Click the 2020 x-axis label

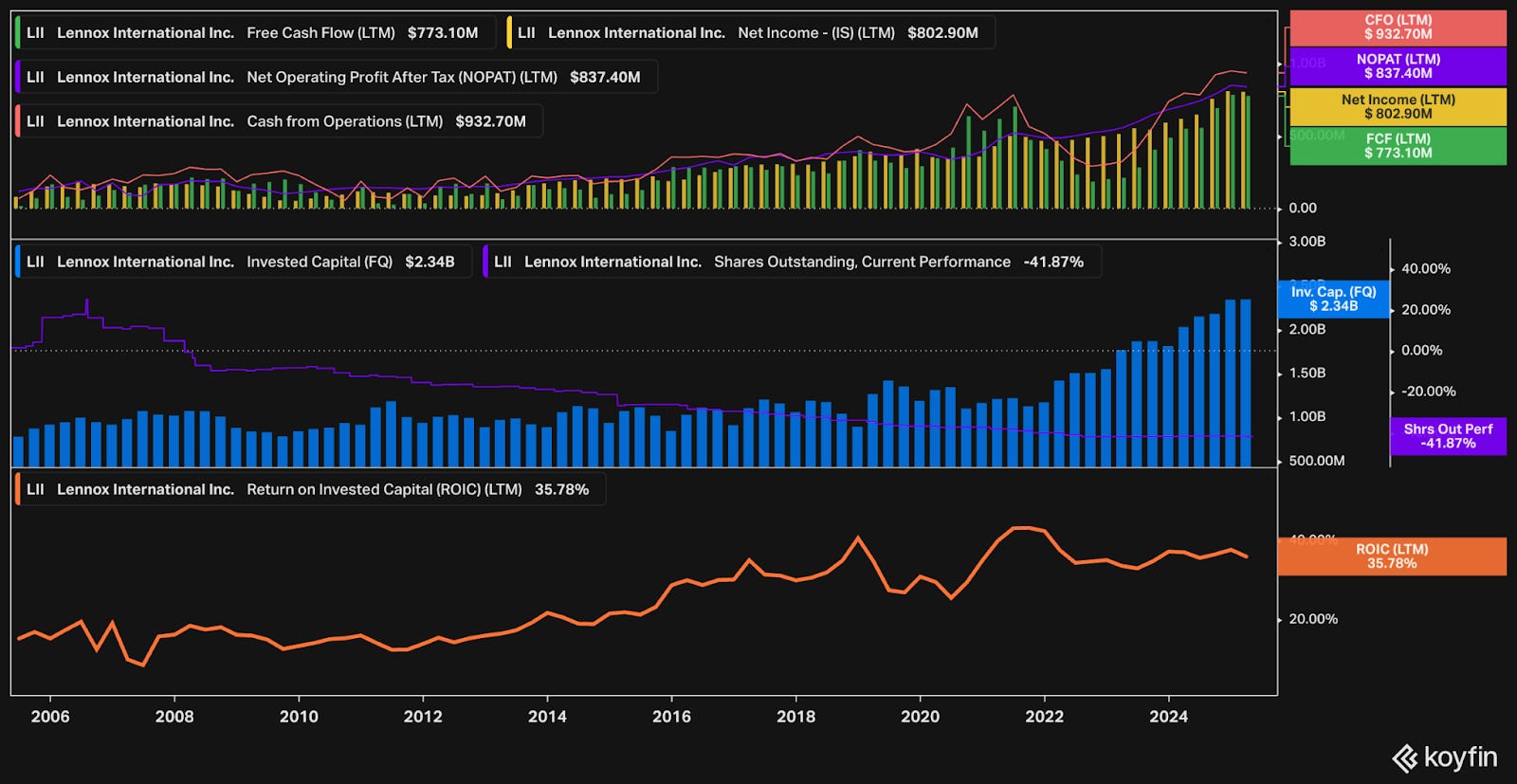click(920, 717)
